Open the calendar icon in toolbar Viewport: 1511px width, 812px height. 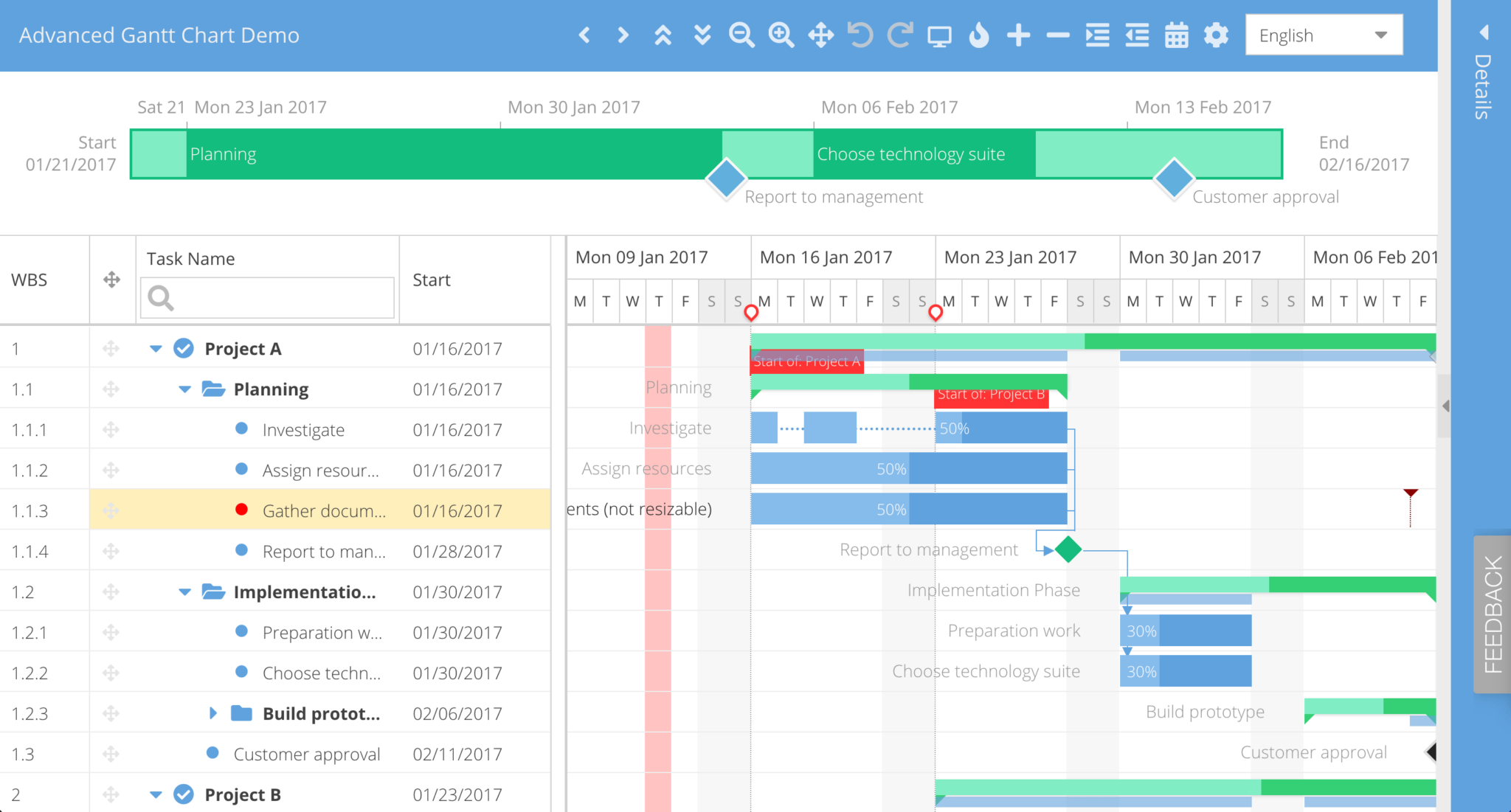pos(1176,35)
